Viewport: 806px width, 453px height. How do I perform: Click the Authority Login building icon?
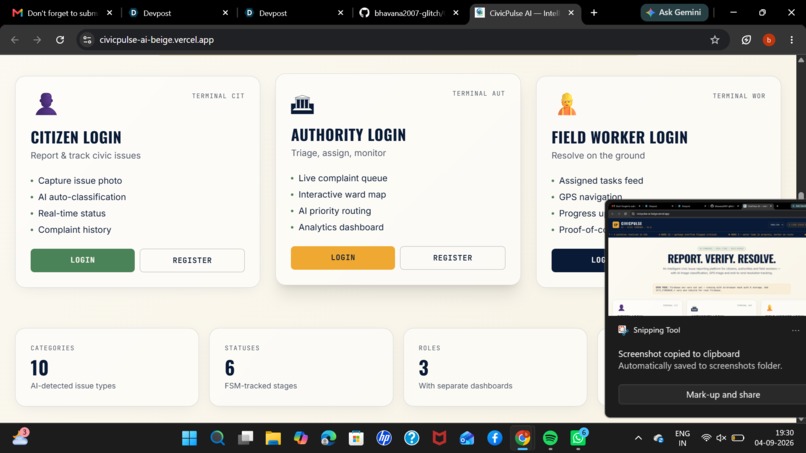(x=302, y=104)
